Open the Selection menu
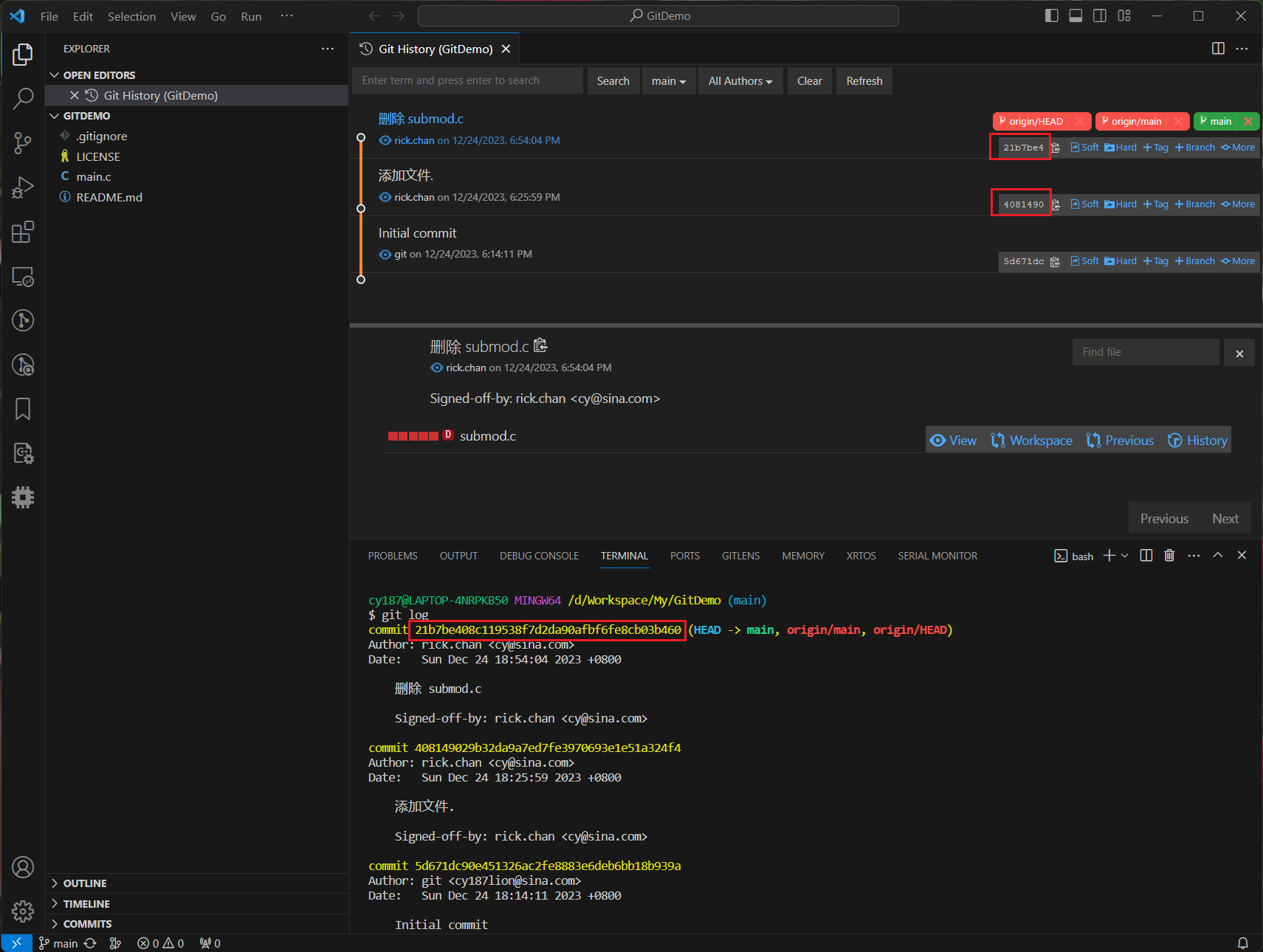This screenshot has height=952, width=1263. point(131,16)
